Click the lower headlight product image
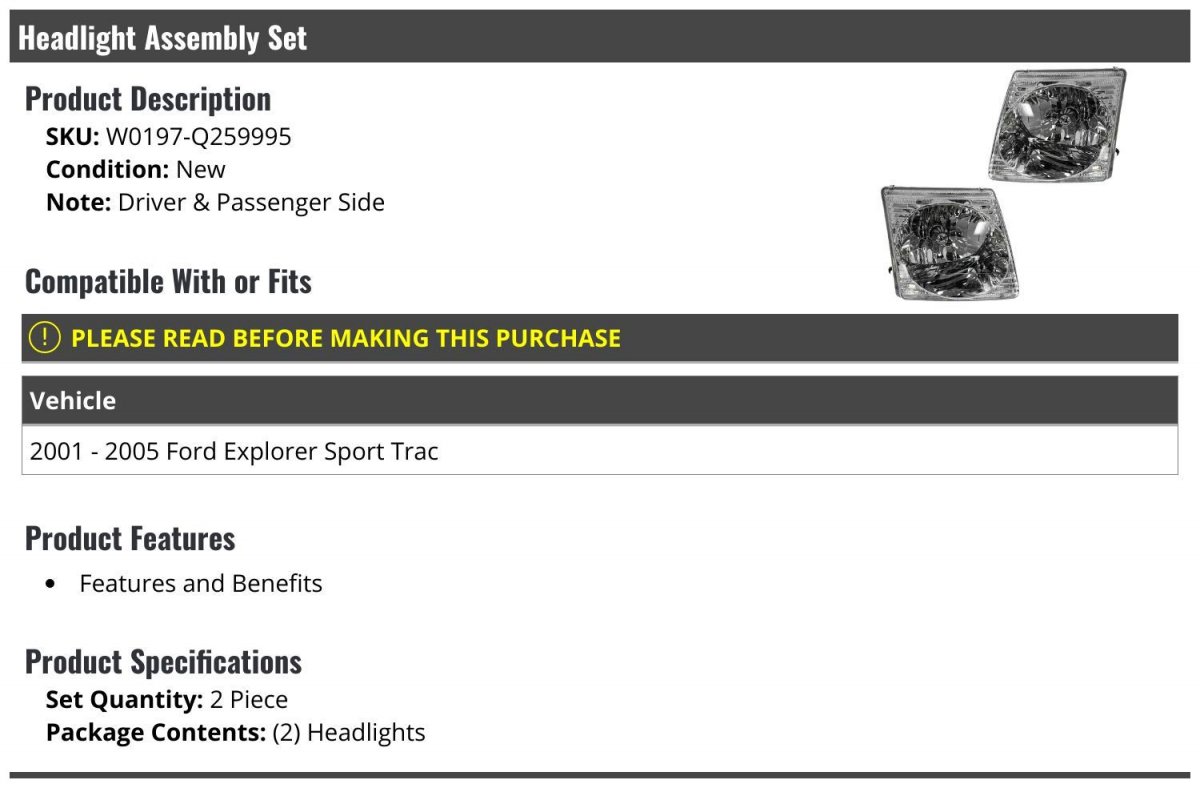 point(950,242)
